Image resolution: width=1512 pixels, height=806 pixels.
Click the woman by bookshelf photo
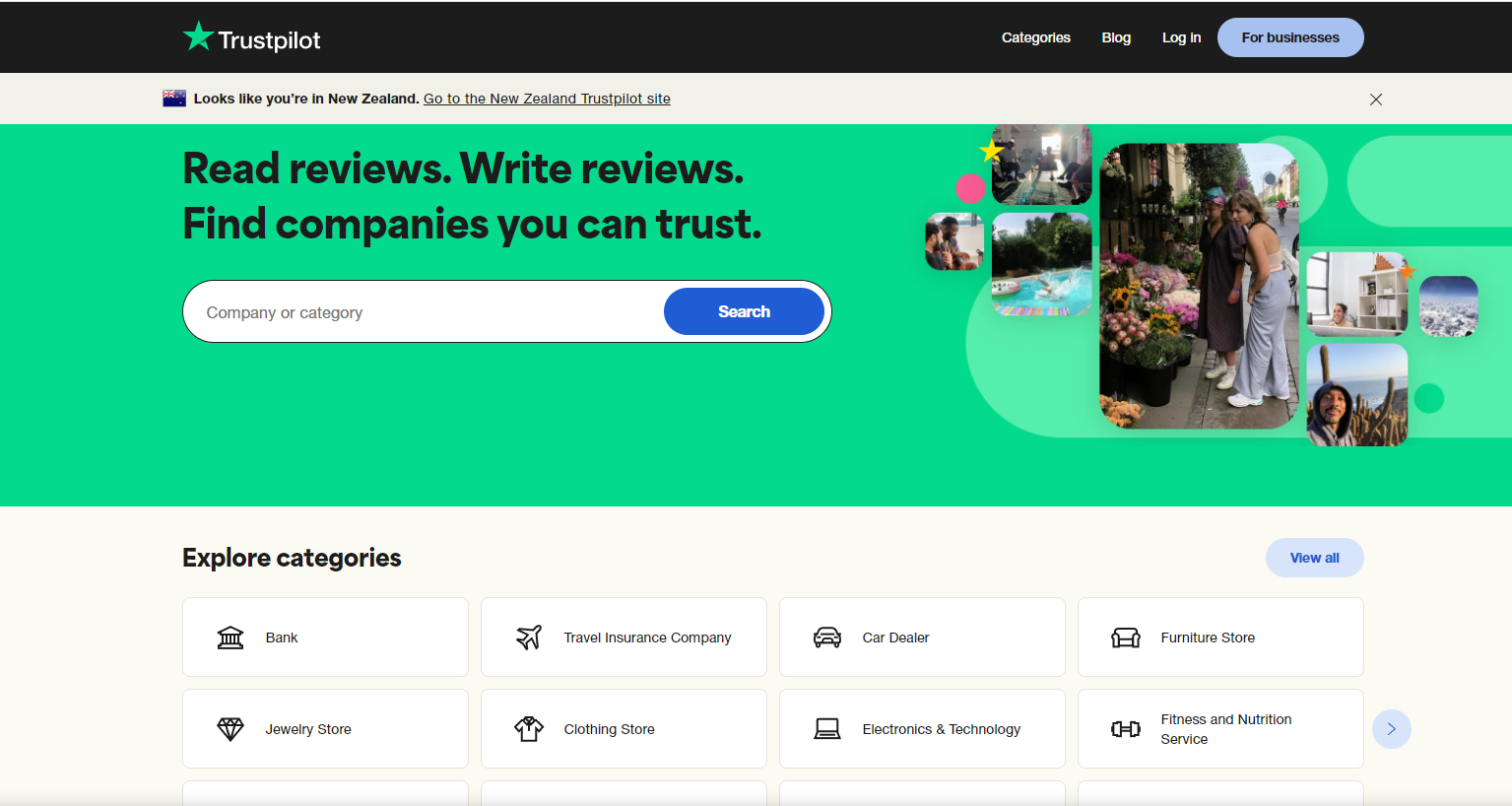1357,295
